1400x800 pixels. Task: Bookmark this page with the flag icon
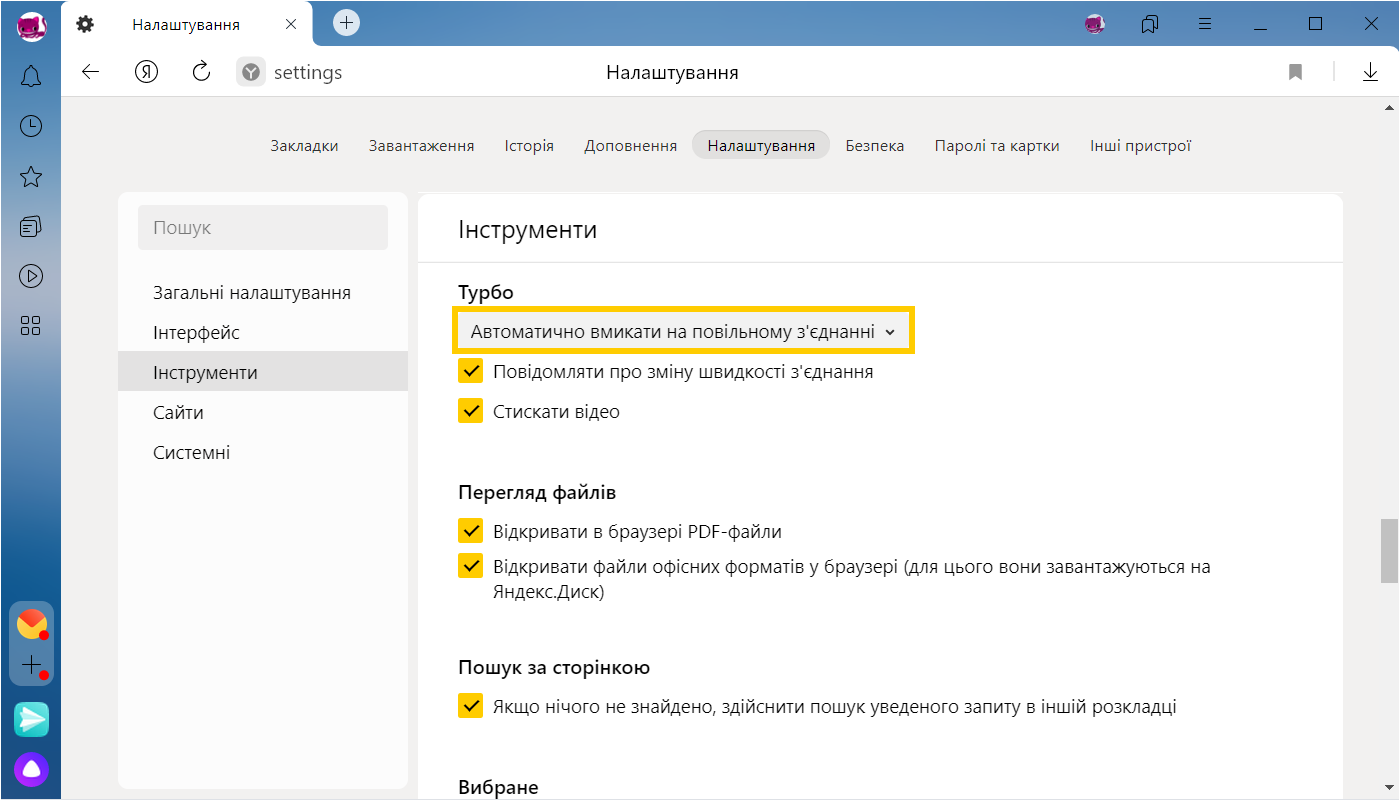coord(1296,72)
